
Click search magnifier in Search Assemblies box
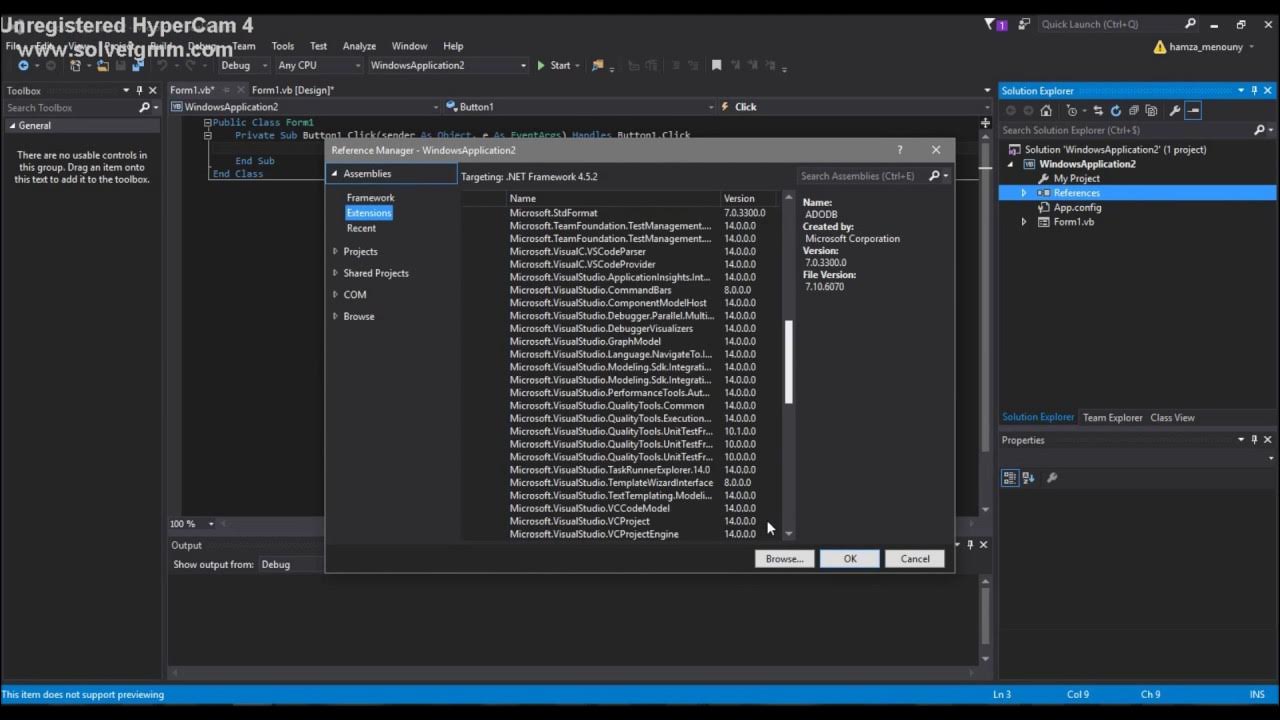point(934,176)
